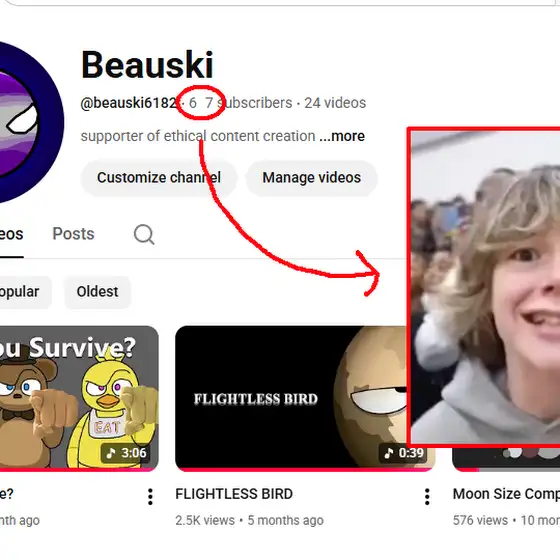Open the FLIGHTLESS BIRD thumbnail
Viewport: 560px width, 560px height.
click(x=291, y=398)
